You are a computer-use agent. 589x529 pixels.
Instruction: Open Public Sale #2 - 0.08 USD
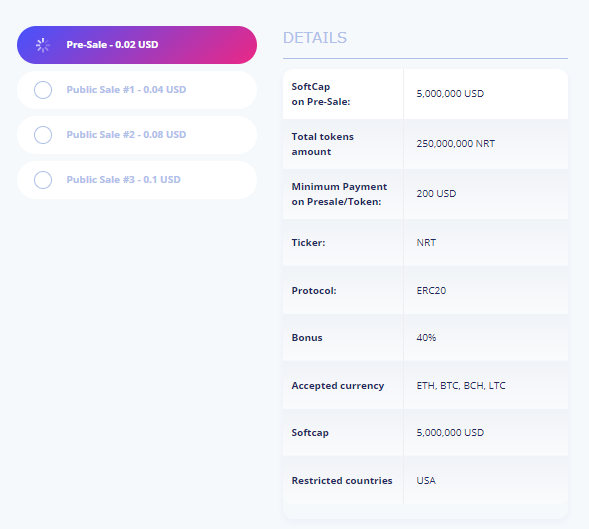point(137,135)
